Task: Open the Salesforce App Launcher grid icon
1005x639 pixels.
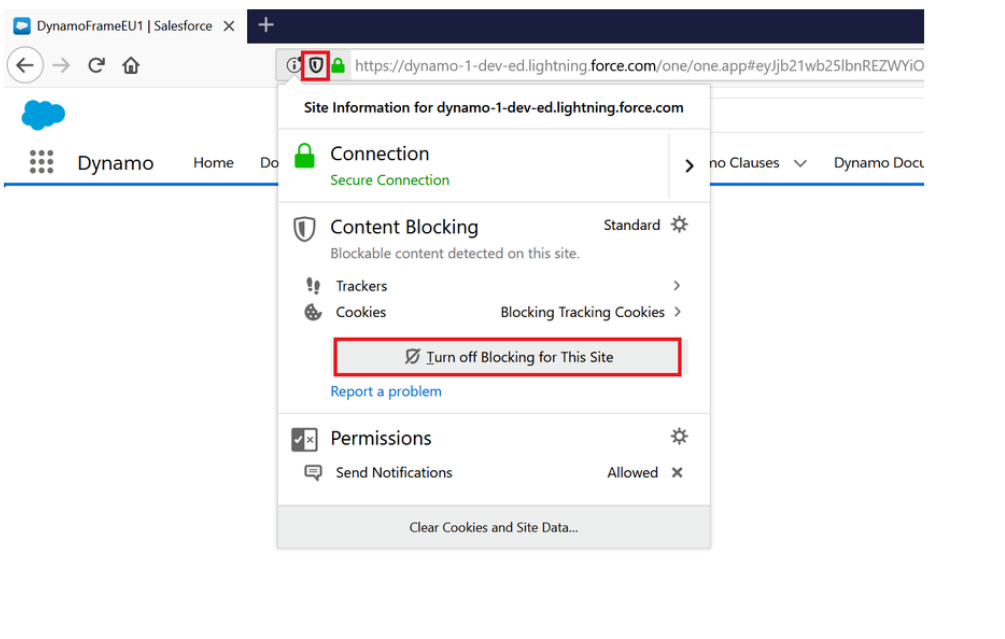Action: 41,162
